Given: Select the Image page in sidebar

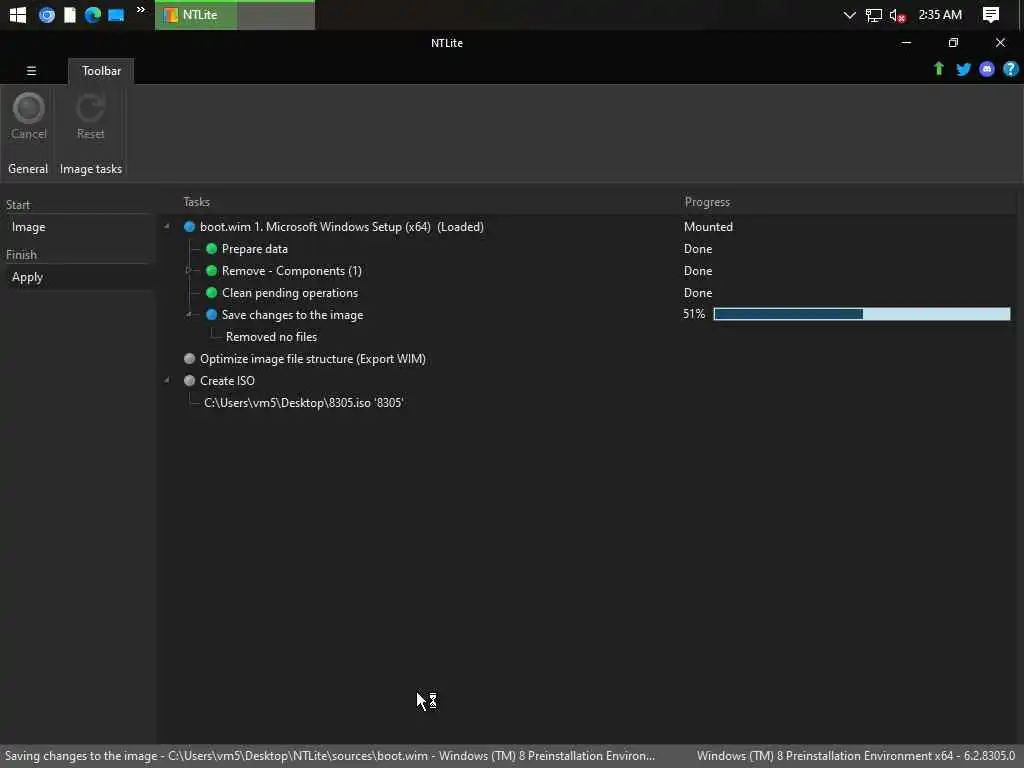Looking at the screenshot, I should (28, 227).
